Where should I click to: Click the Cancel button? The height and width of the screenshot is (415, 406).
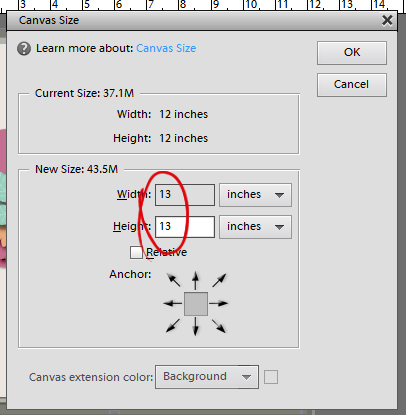click(x=352, y=85)
